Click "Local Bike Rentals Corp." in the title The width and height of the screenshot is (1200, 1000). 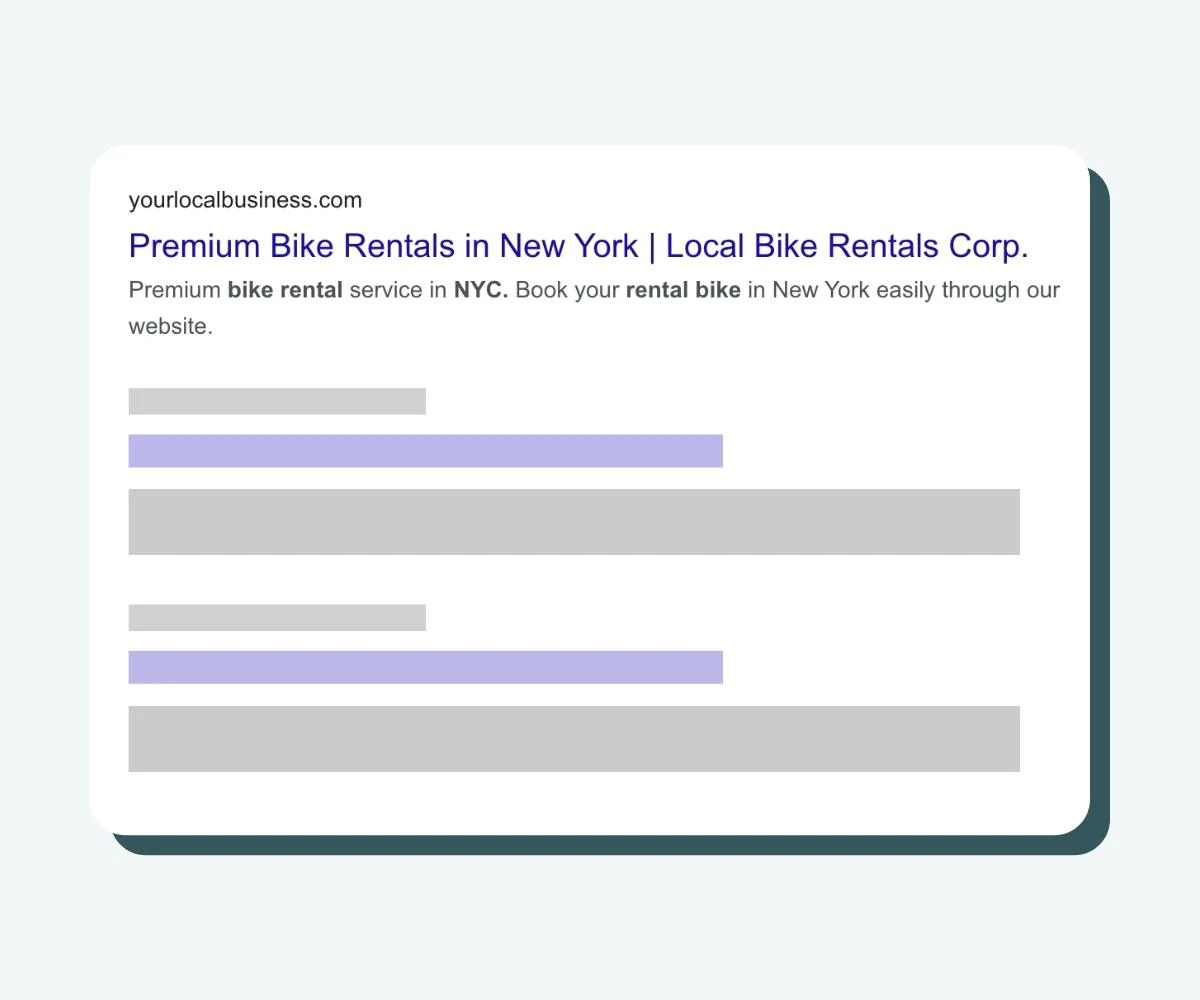pyautogui.click(x=847, y=246)
